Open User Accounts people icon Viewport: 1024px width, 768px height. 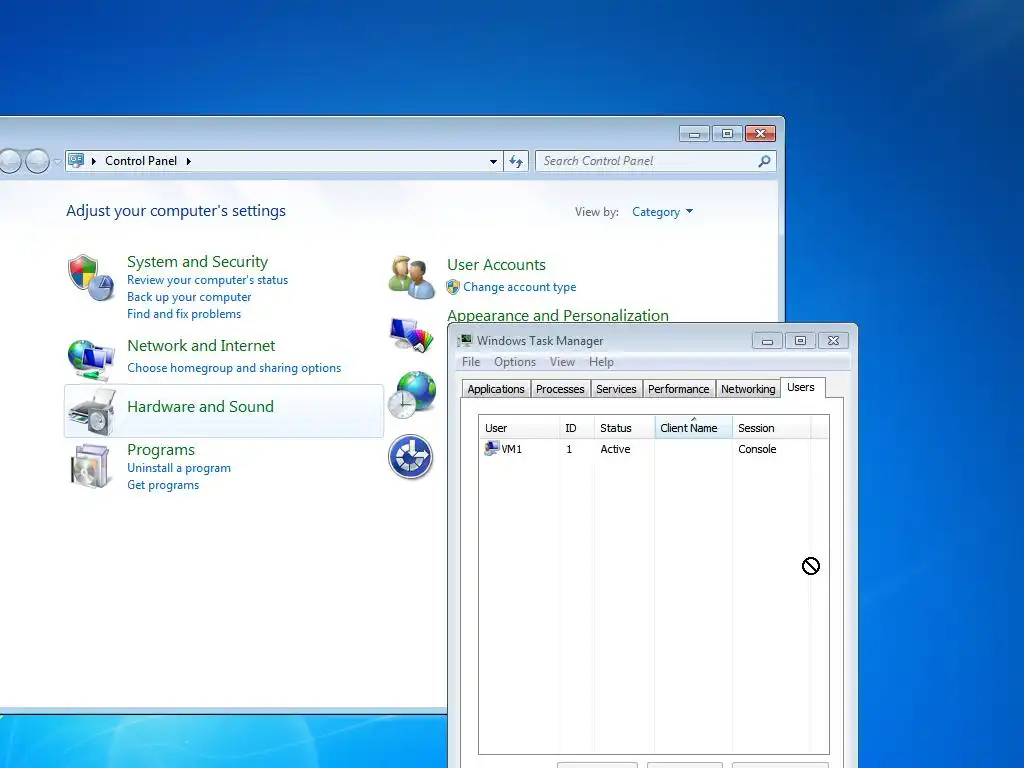pyautogui.click(x=411, y=278)
